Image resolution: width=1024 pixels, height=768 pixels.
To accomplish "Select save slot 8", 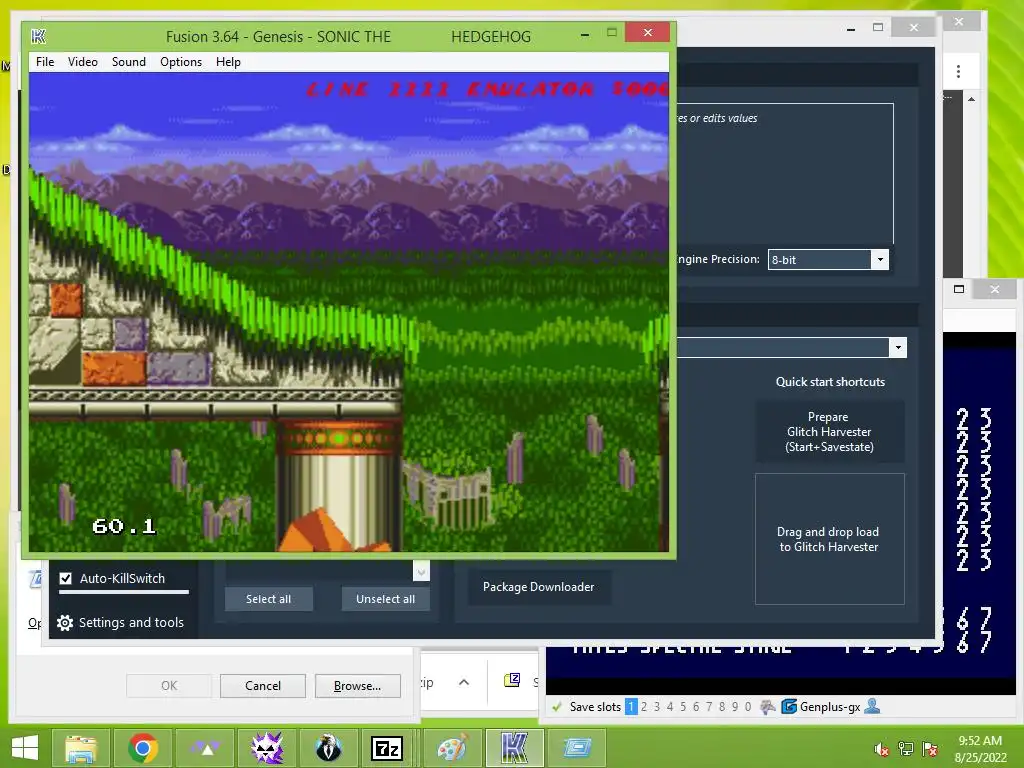I will click(x=722, y=707).
